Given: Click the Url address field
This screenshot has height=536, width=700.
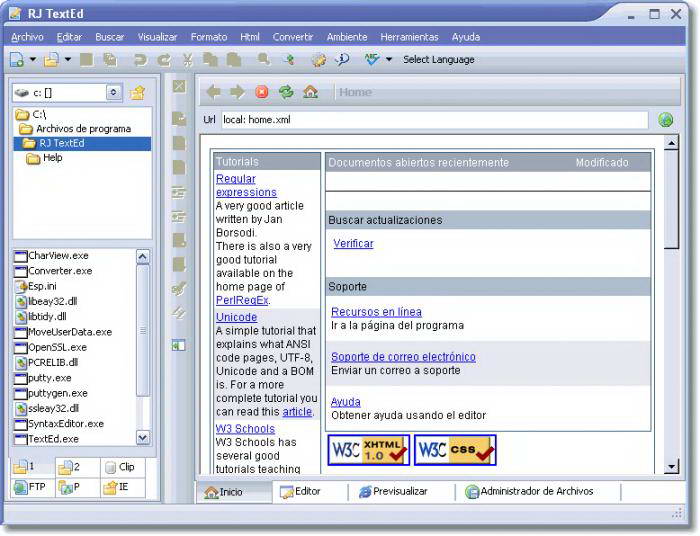Looking at the screenshot, I should (x=434, y=120).
